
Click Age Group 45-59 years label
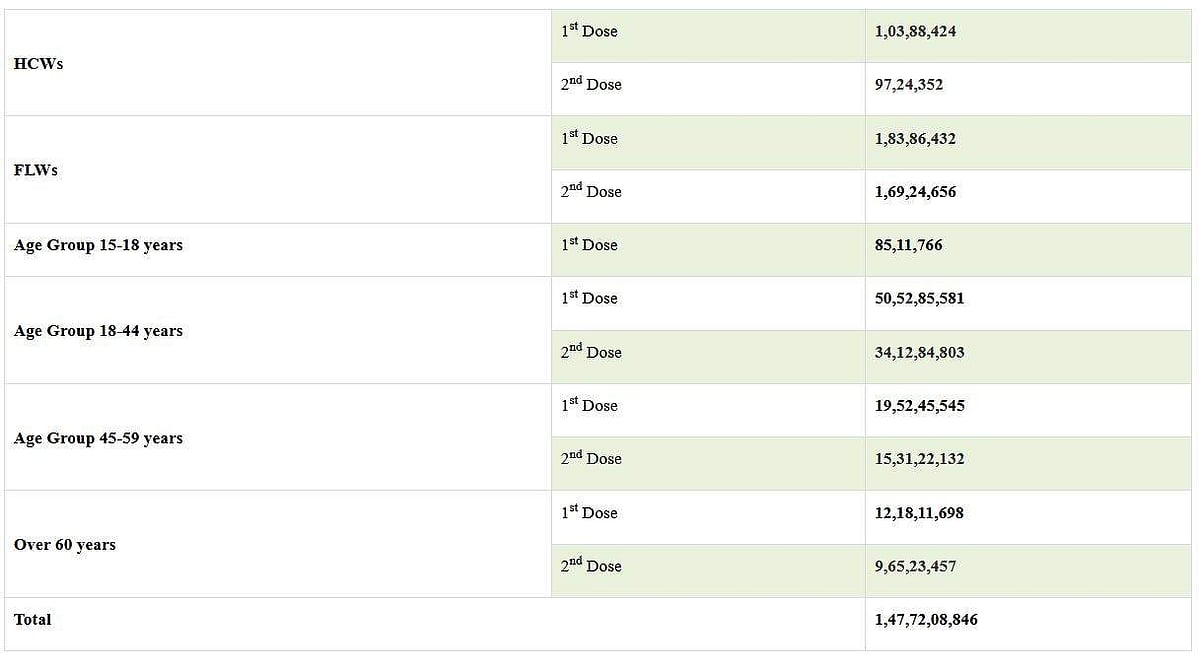(98, 438)
